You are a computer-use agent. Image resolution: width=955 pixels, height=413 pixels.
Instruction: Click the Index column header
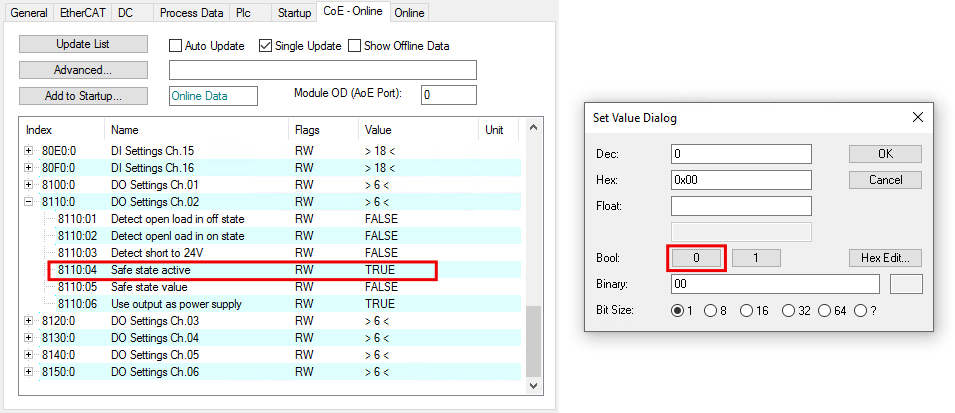point(62,130)
